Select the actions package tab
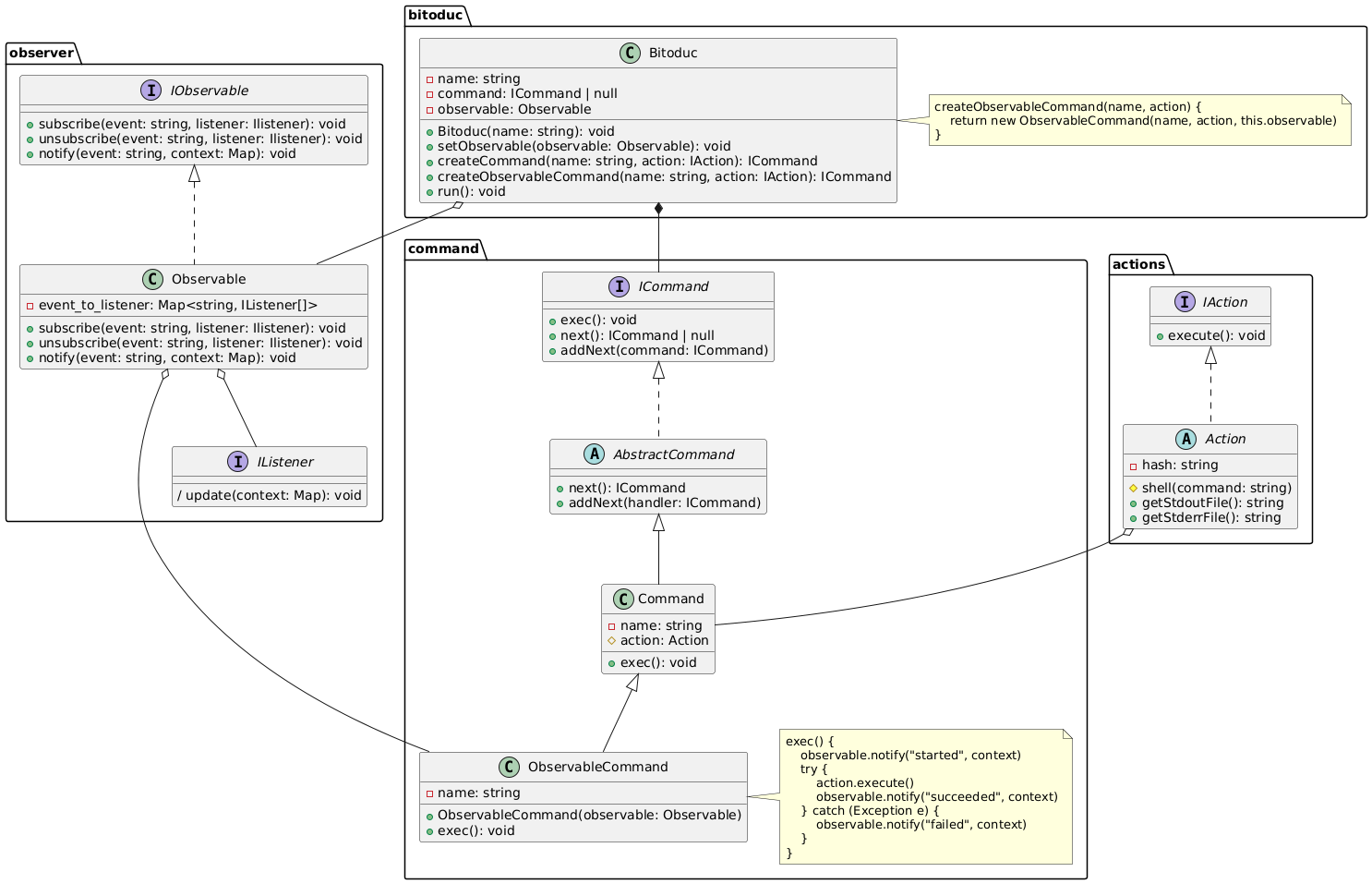 1139,264
